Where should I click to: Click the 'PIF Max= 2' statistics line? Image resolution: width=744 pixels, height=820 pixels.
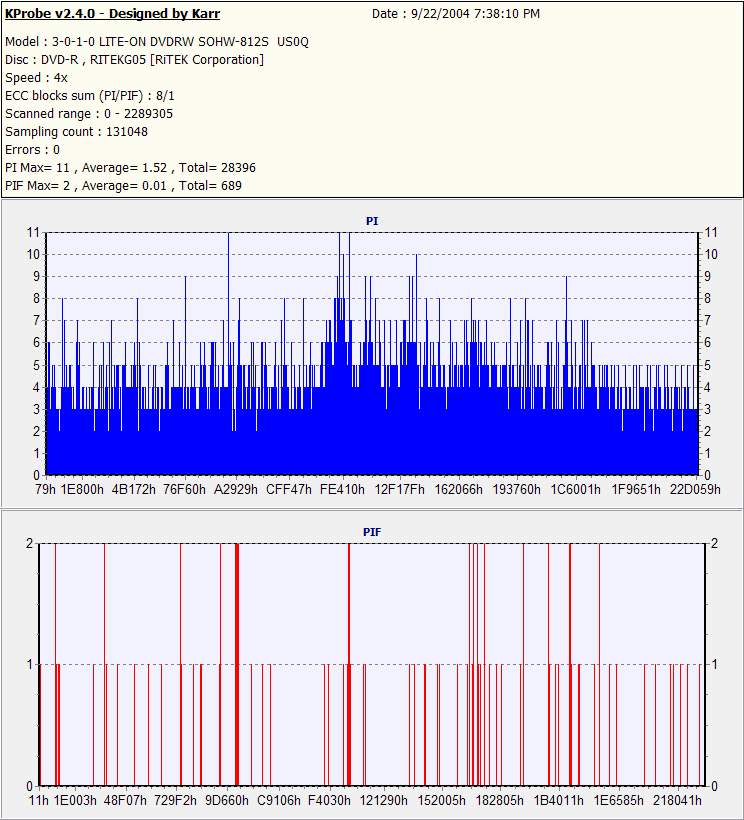(x=123, y=186)
